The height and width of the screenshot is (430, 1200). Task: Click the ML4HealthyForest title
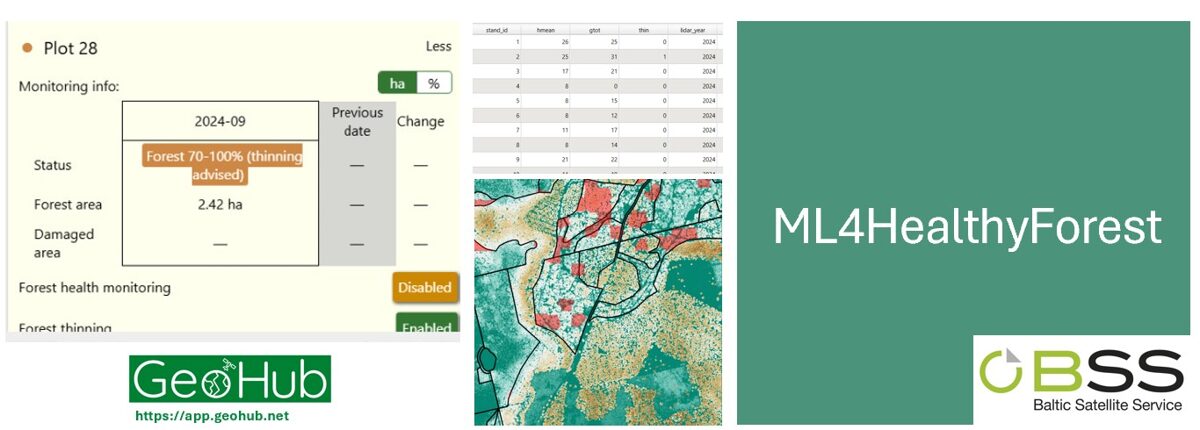(x=967, y=227)
